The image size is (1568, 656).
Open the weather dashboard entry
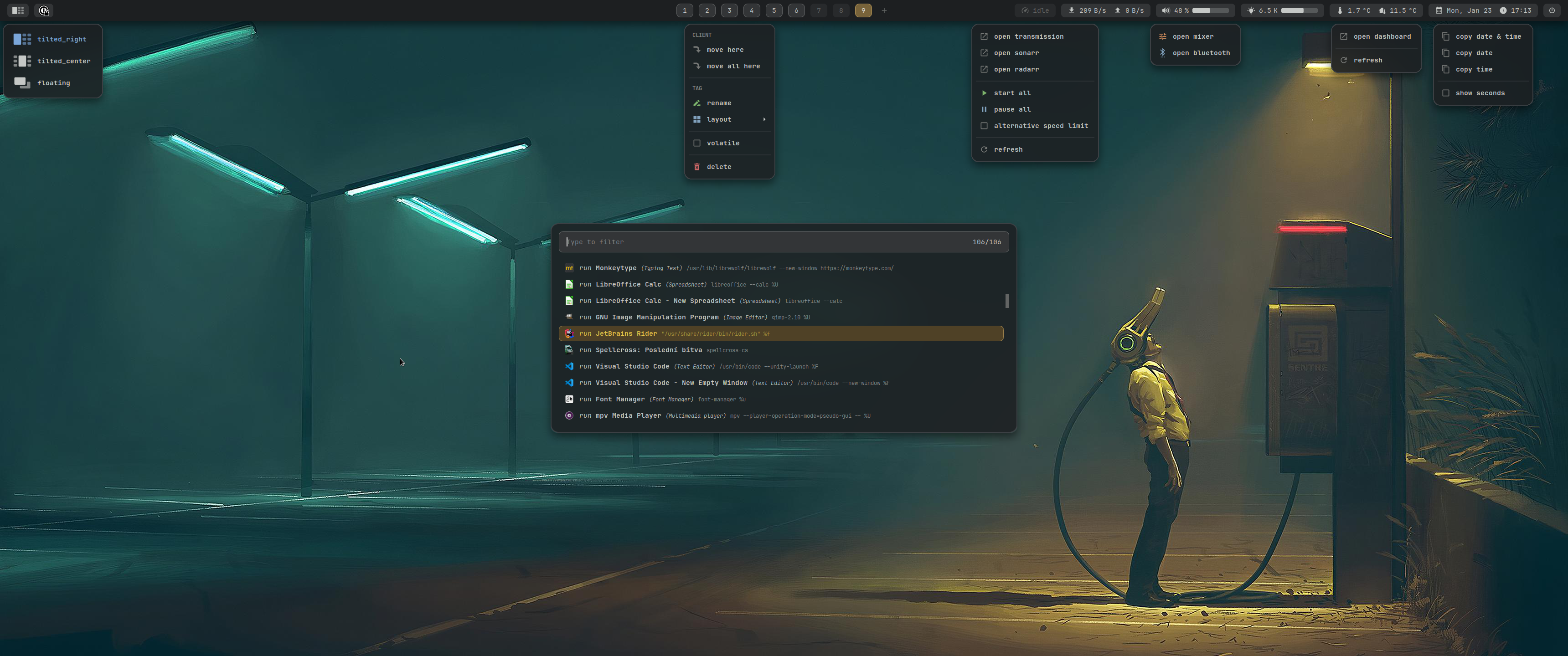pyautogui.click(x=1376, y=36)
